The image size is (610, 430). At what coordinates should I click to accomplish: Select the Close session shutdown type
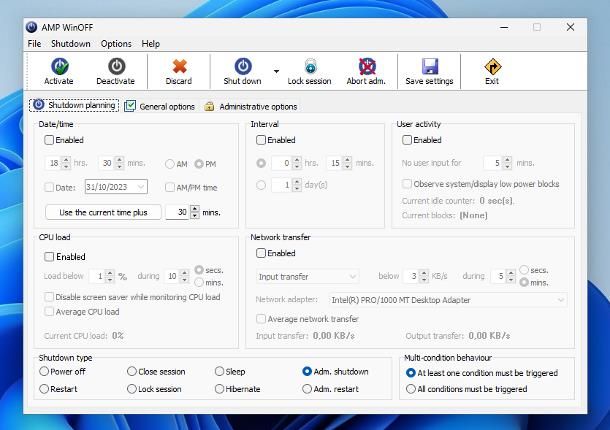132,371
